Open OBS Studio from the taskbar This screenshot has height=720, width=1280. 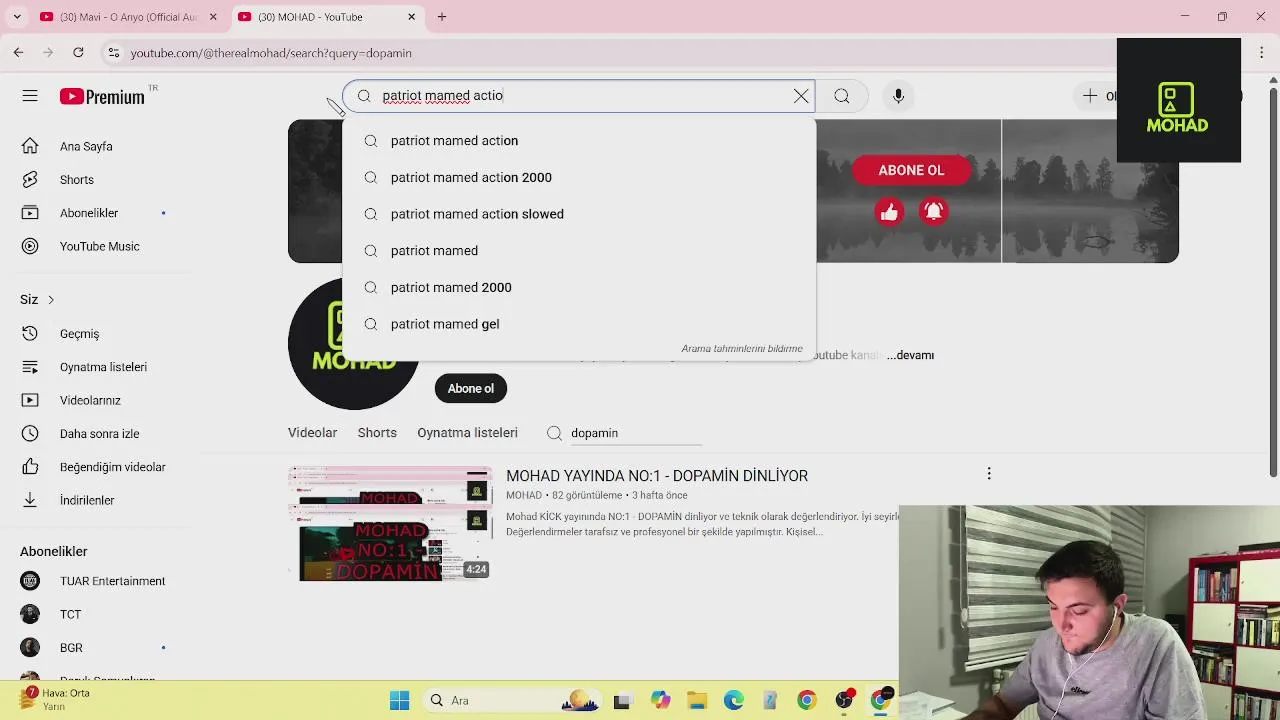tap(844, 701)
